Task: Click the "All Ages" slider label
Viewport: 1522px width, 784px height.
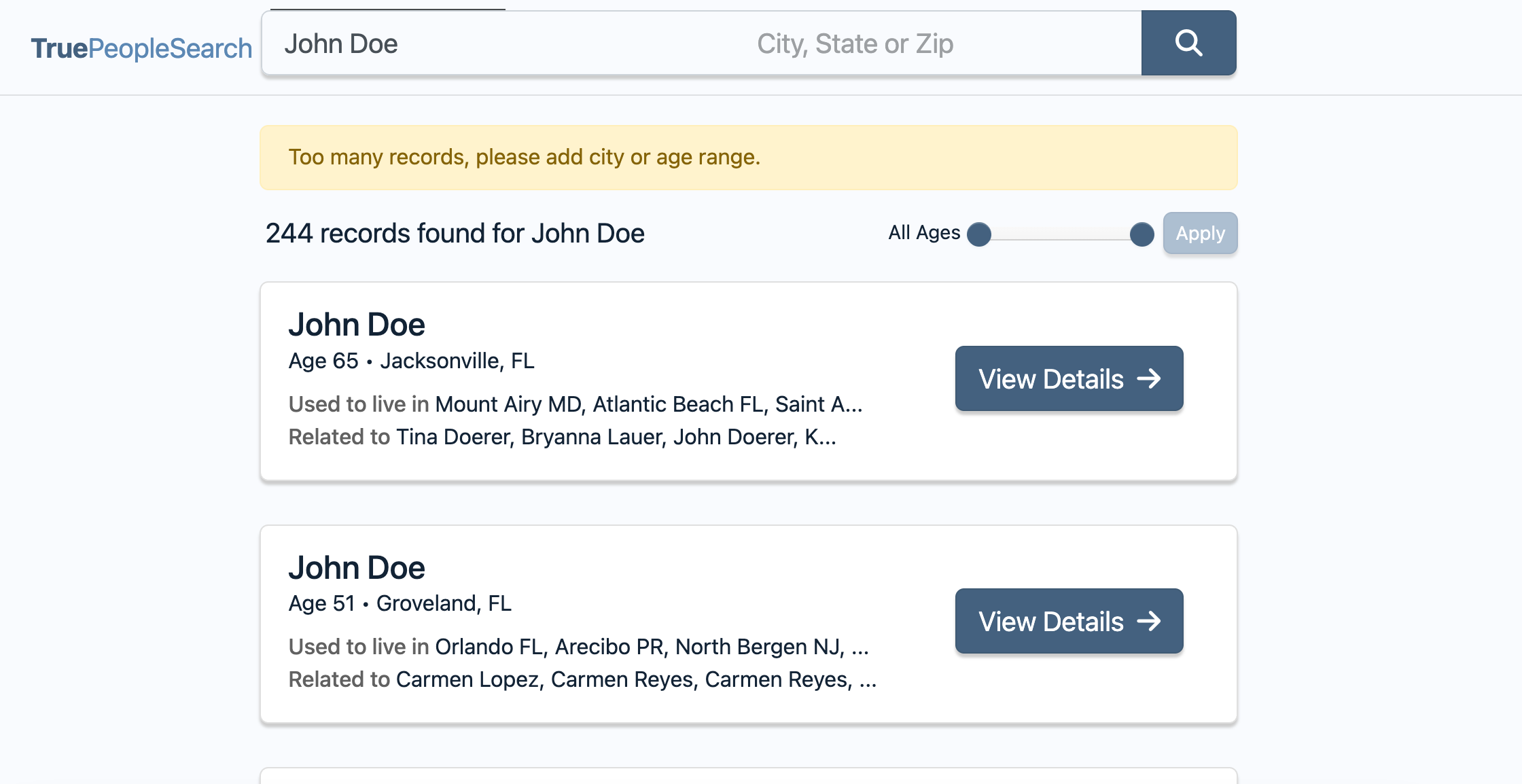Action: tap(923, 233)
